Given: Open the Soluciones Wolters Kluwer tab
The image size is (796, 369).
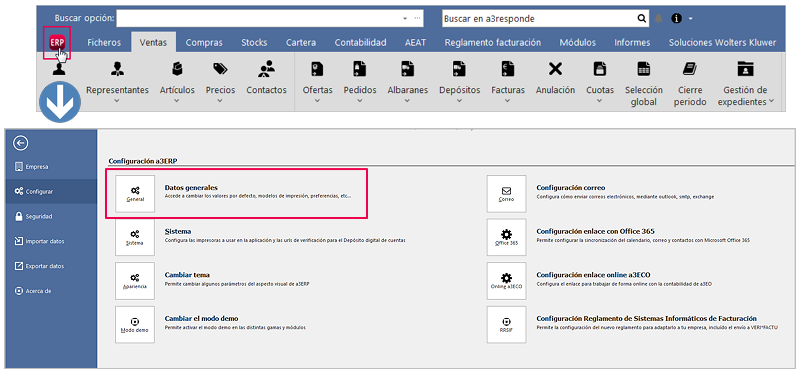Looking at the screenshot, I should click(722, 43).
